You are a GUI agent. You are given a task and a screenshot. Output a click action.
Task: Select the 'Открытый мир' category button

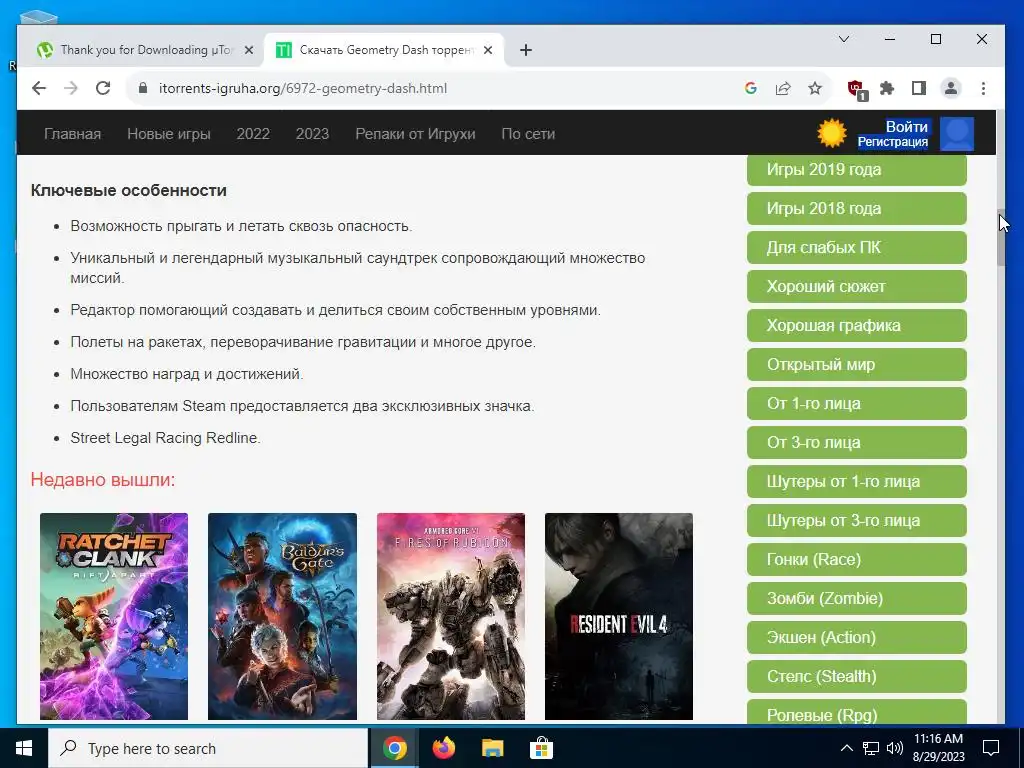(856, 364)
